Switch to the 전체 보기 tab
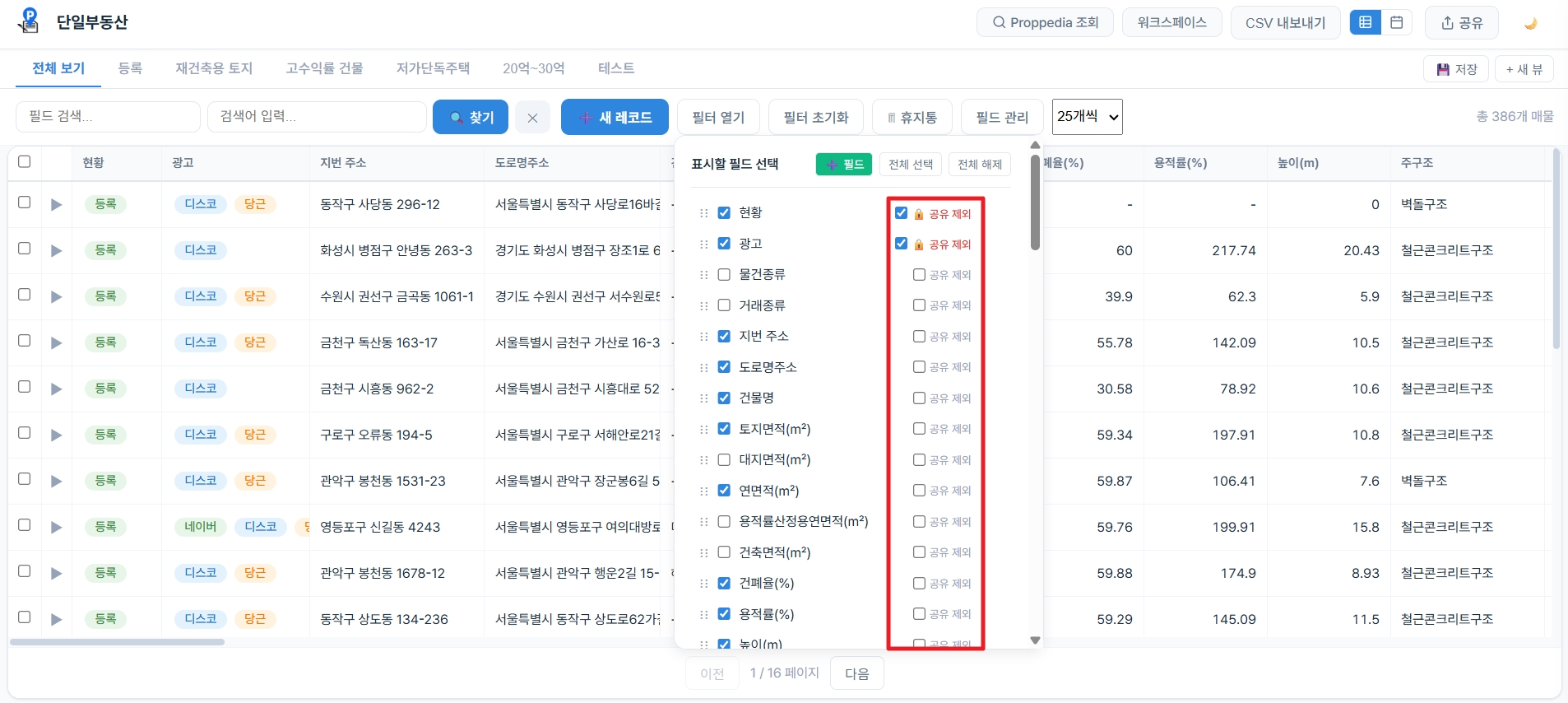Viewport: 1568px width, 703px height. [x=58, y=68]
